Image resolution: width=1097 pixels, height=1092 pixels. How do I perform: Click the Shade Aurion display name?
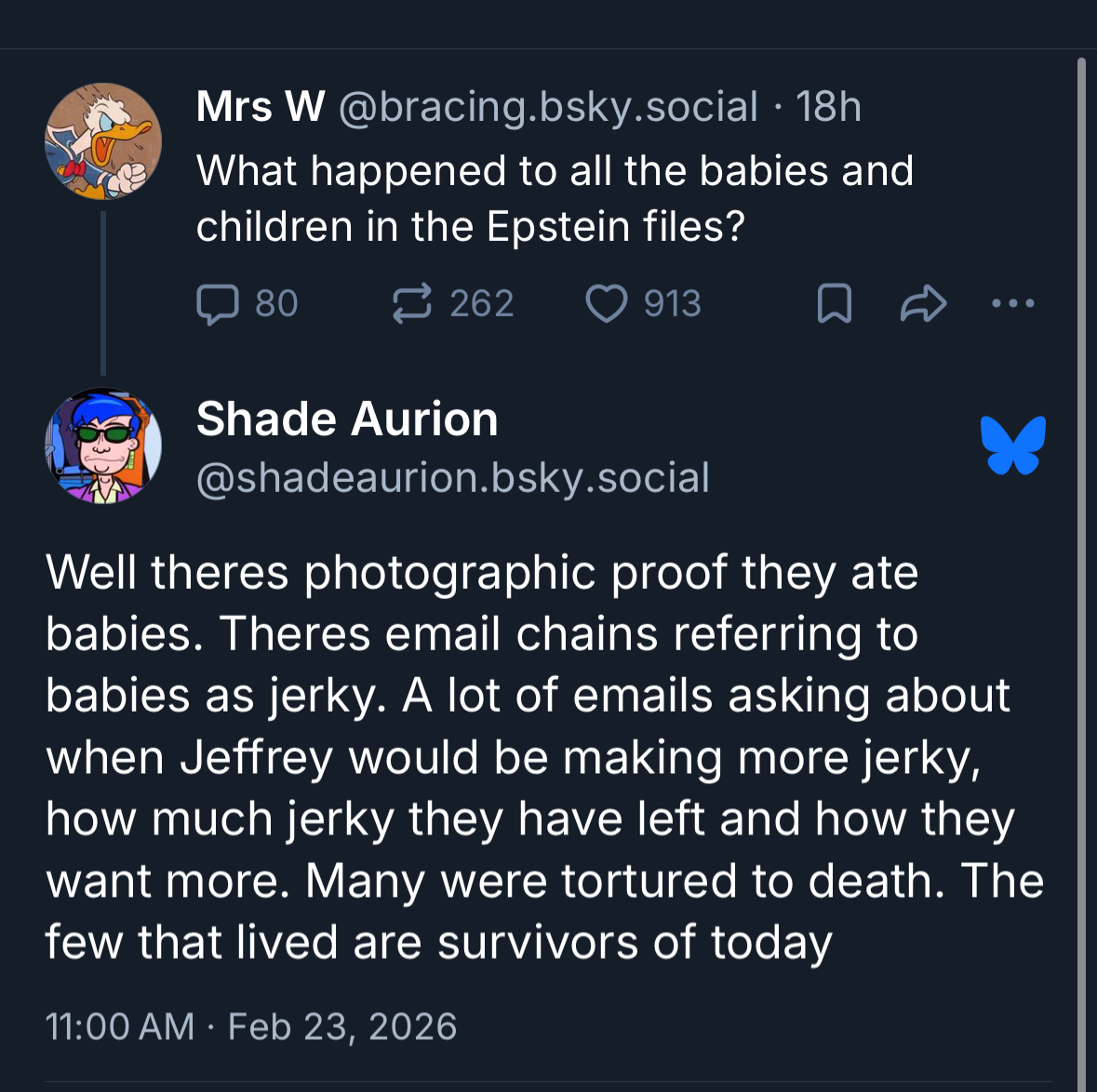click(x=347, y=419)
